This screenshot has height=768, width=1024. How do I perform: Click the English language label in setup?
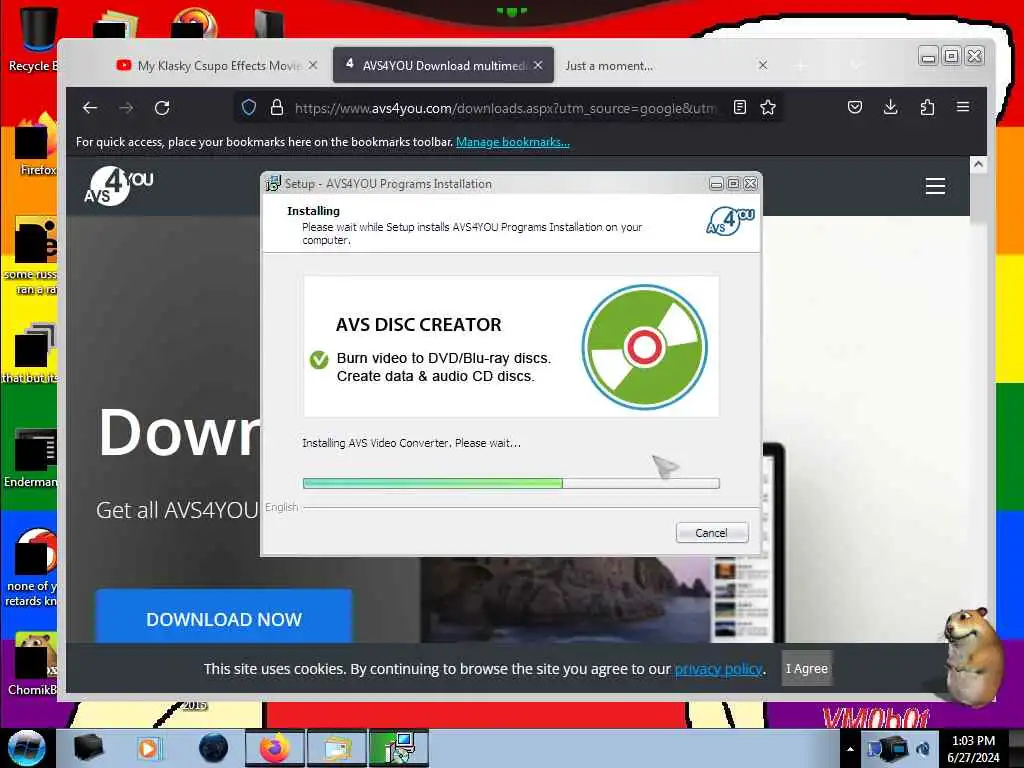[281, 507]
